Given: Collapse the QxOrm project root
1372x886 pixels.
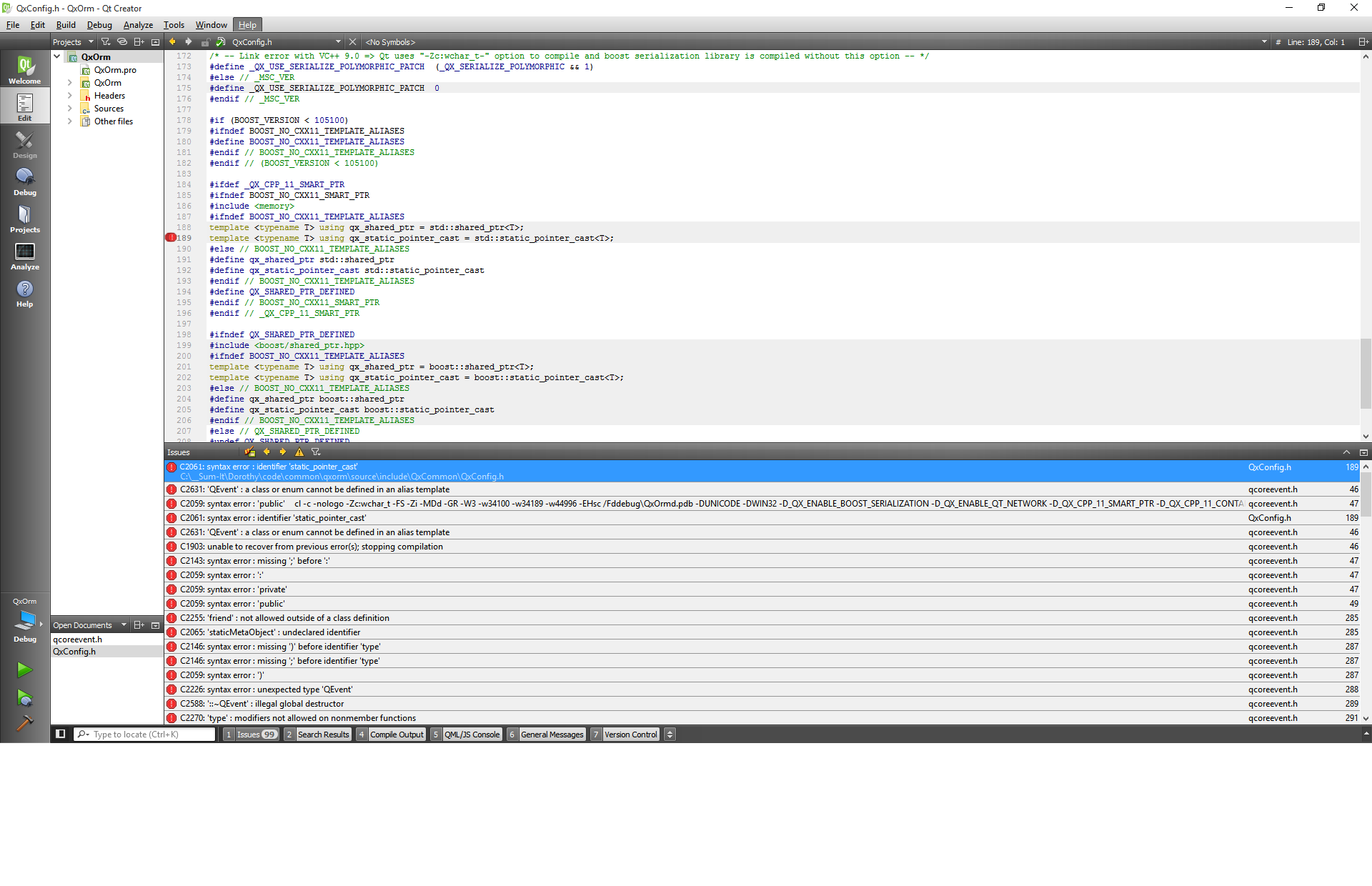Looking at the screenshot, I should tap(57, 56).
